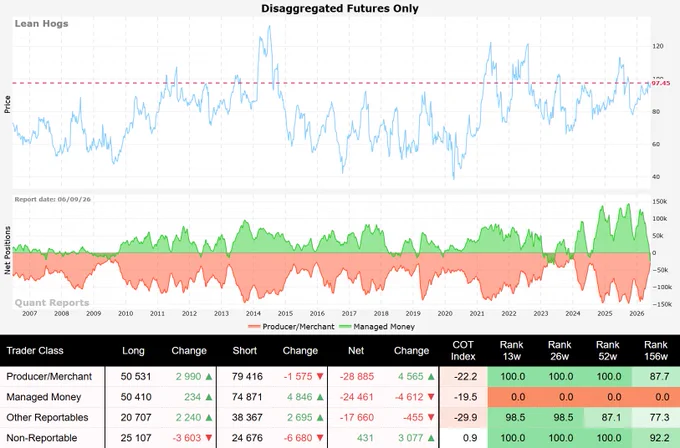Viewport: 680px width, 448px height.
Task: Click the COT Index value -29.9
Action: (x=465, y=417)
